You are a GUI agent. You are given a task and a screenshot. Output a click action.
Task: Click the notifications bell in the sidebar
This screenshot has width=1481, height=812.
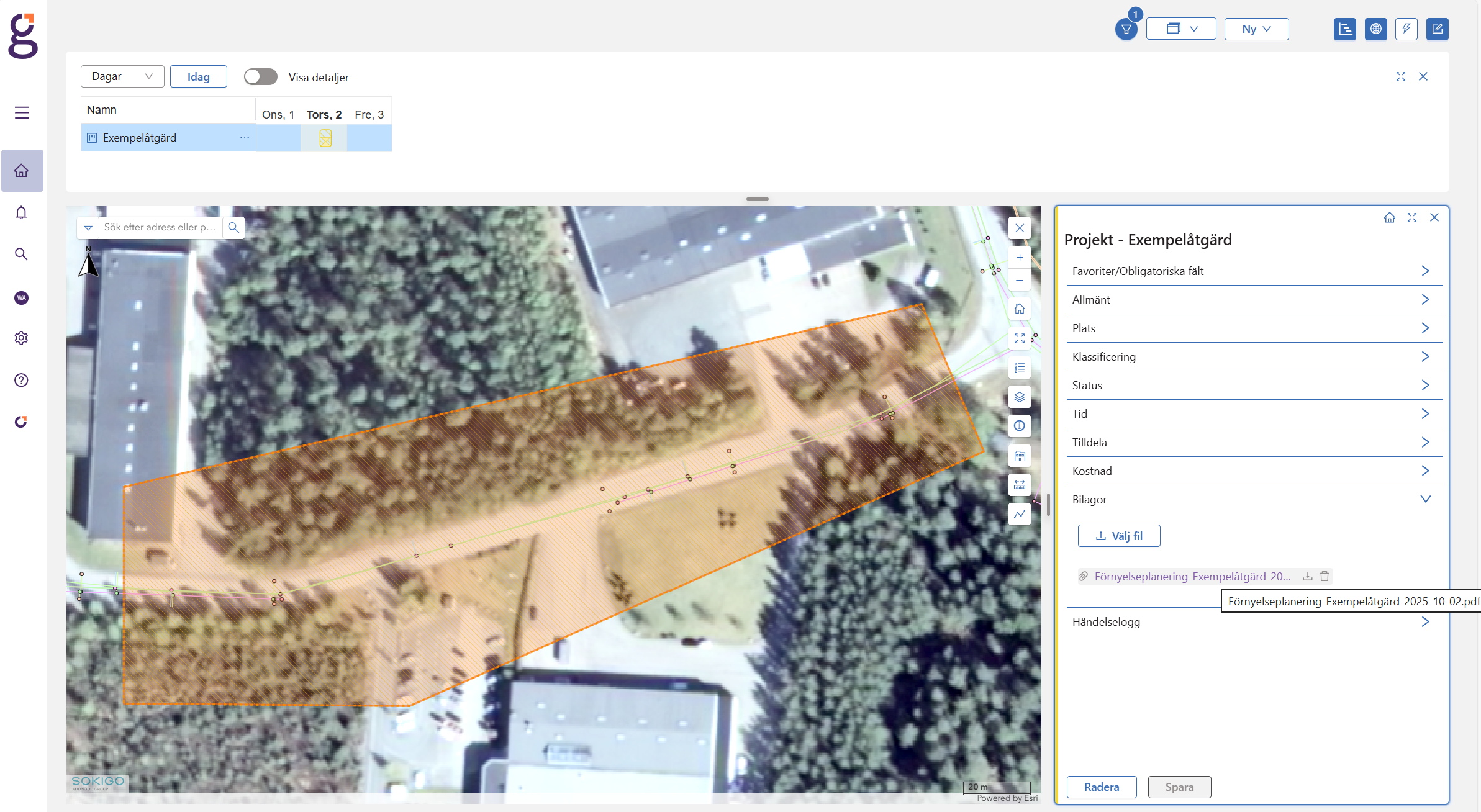(22, 213)
